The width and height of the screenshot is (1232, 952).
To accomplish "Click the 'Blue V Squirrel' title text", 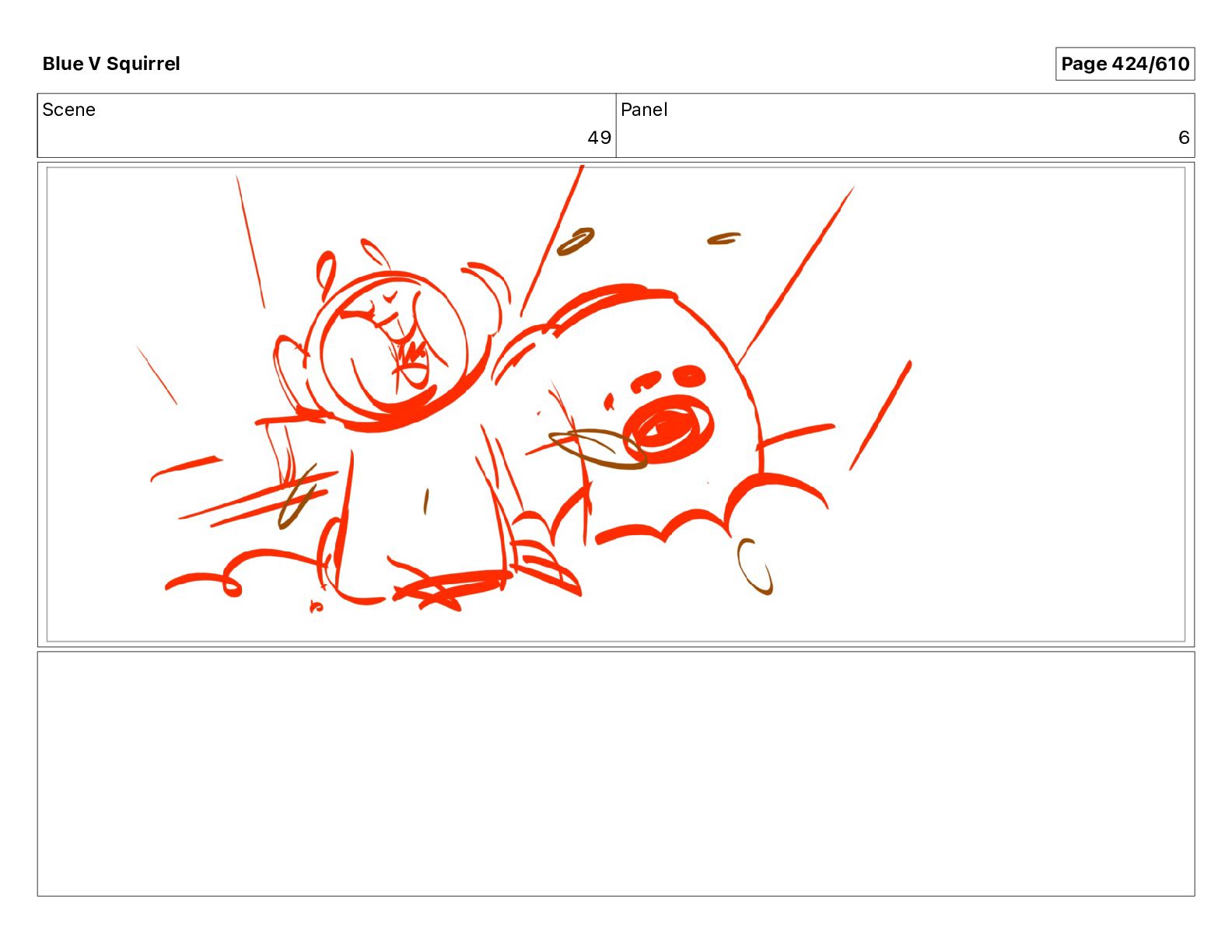I will 111,64.
